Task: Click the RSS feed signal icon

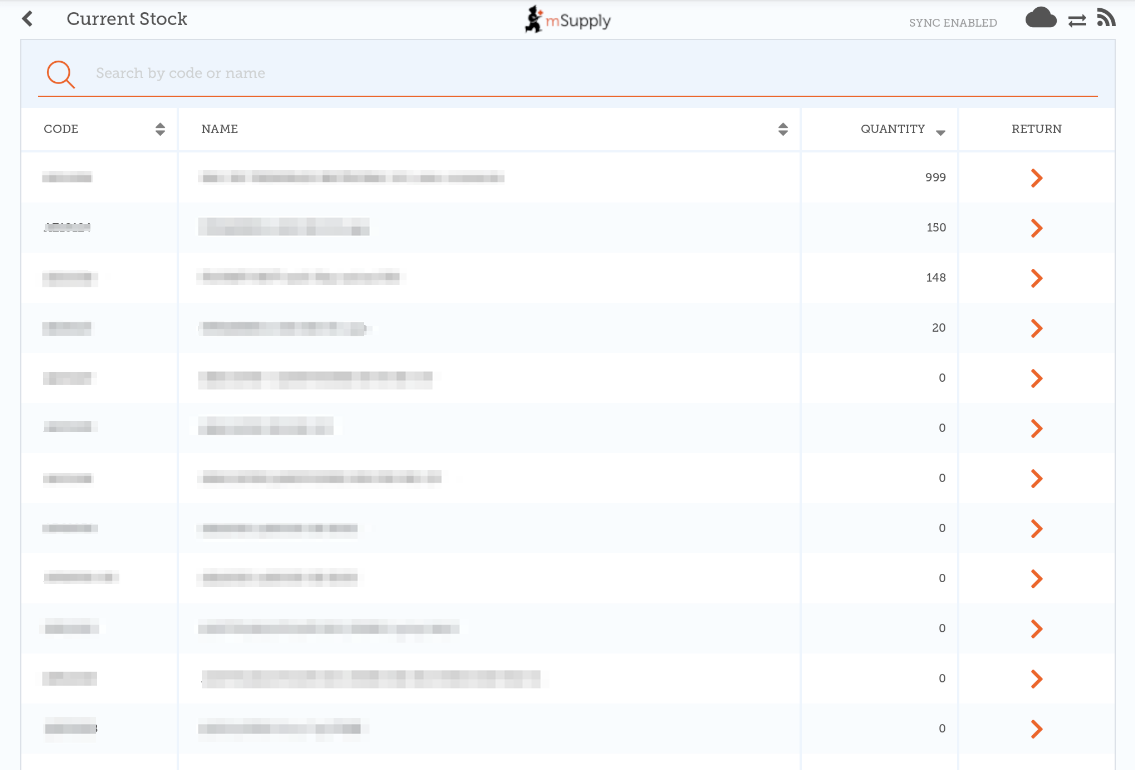Action: (x=1106, y=18)
